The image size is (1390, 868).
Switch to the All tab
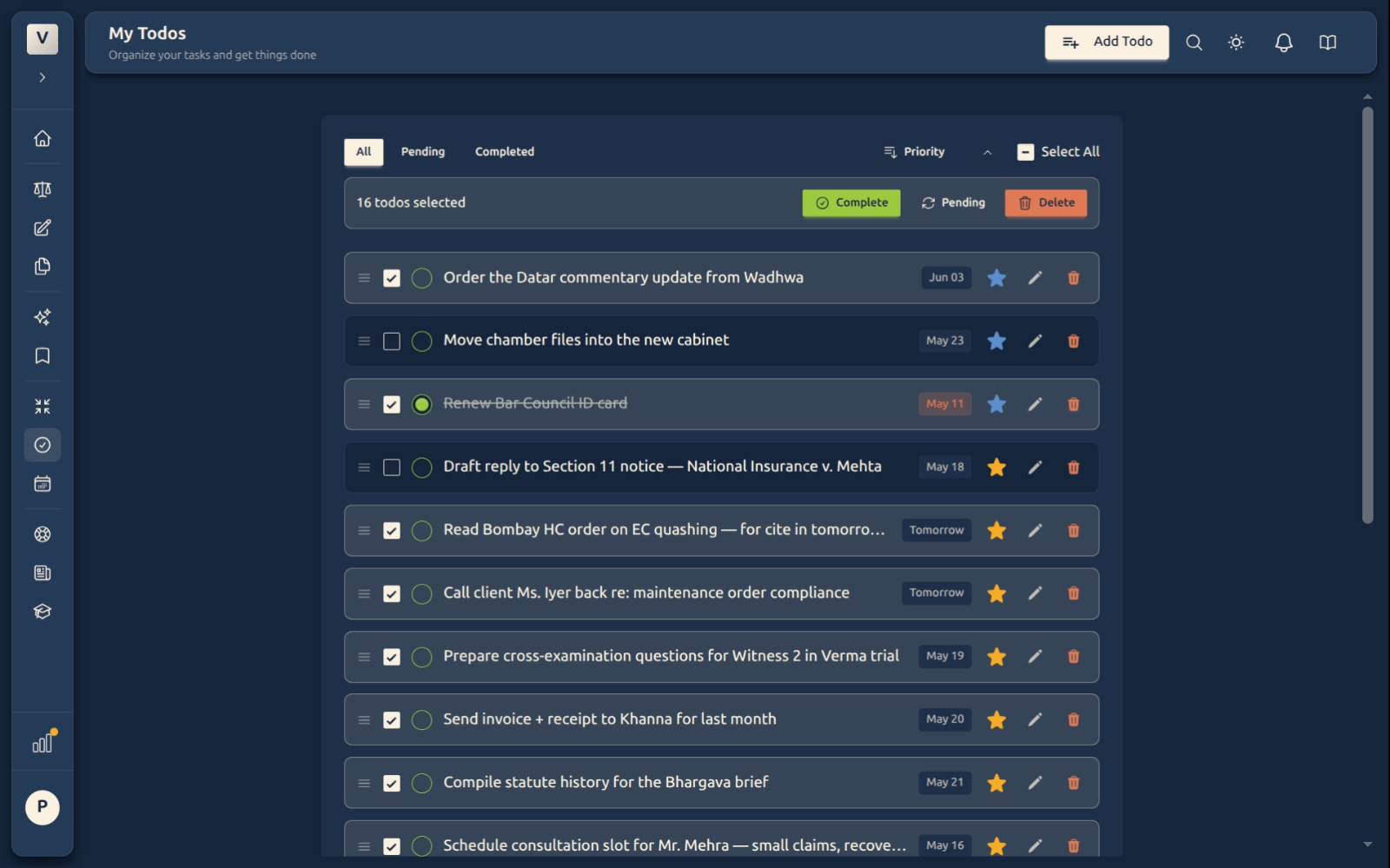[363, 152]
